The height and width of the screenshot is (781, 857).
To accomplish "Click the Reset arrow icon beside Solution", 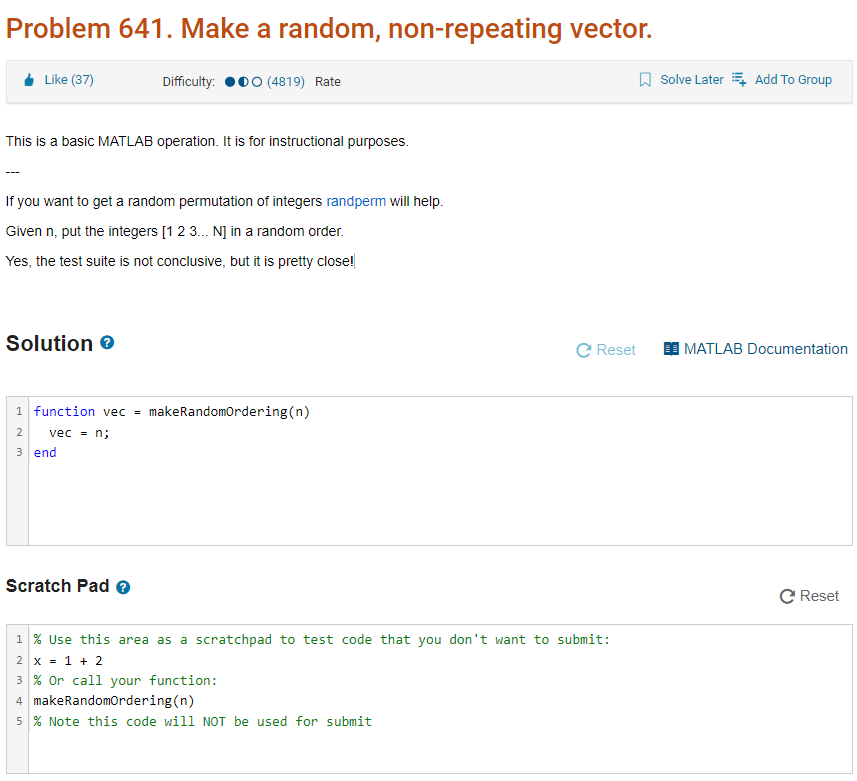I will [582, 349].
